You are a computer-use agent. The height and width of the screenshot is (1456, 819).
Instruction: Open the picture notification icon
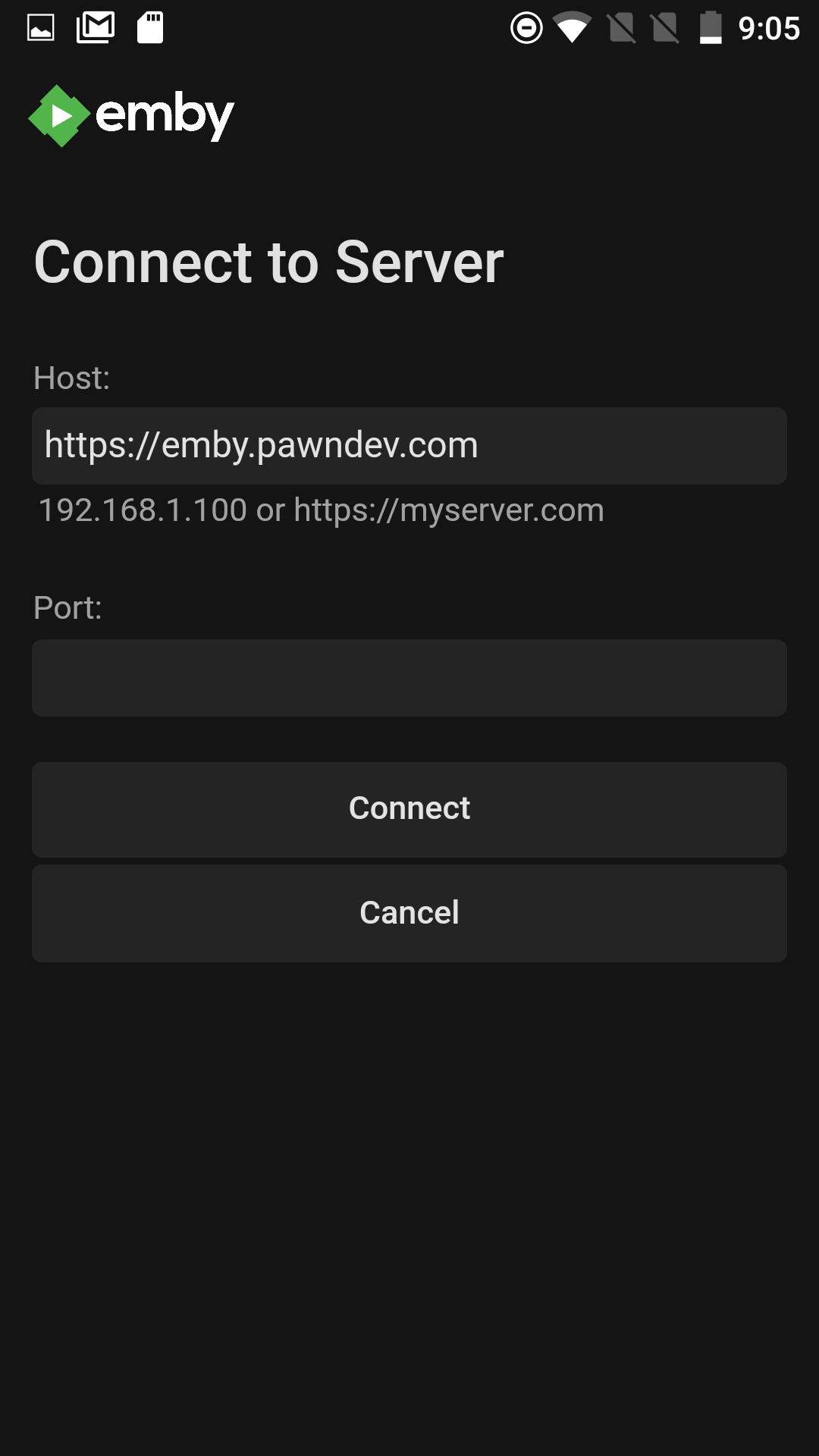point(41,28)
